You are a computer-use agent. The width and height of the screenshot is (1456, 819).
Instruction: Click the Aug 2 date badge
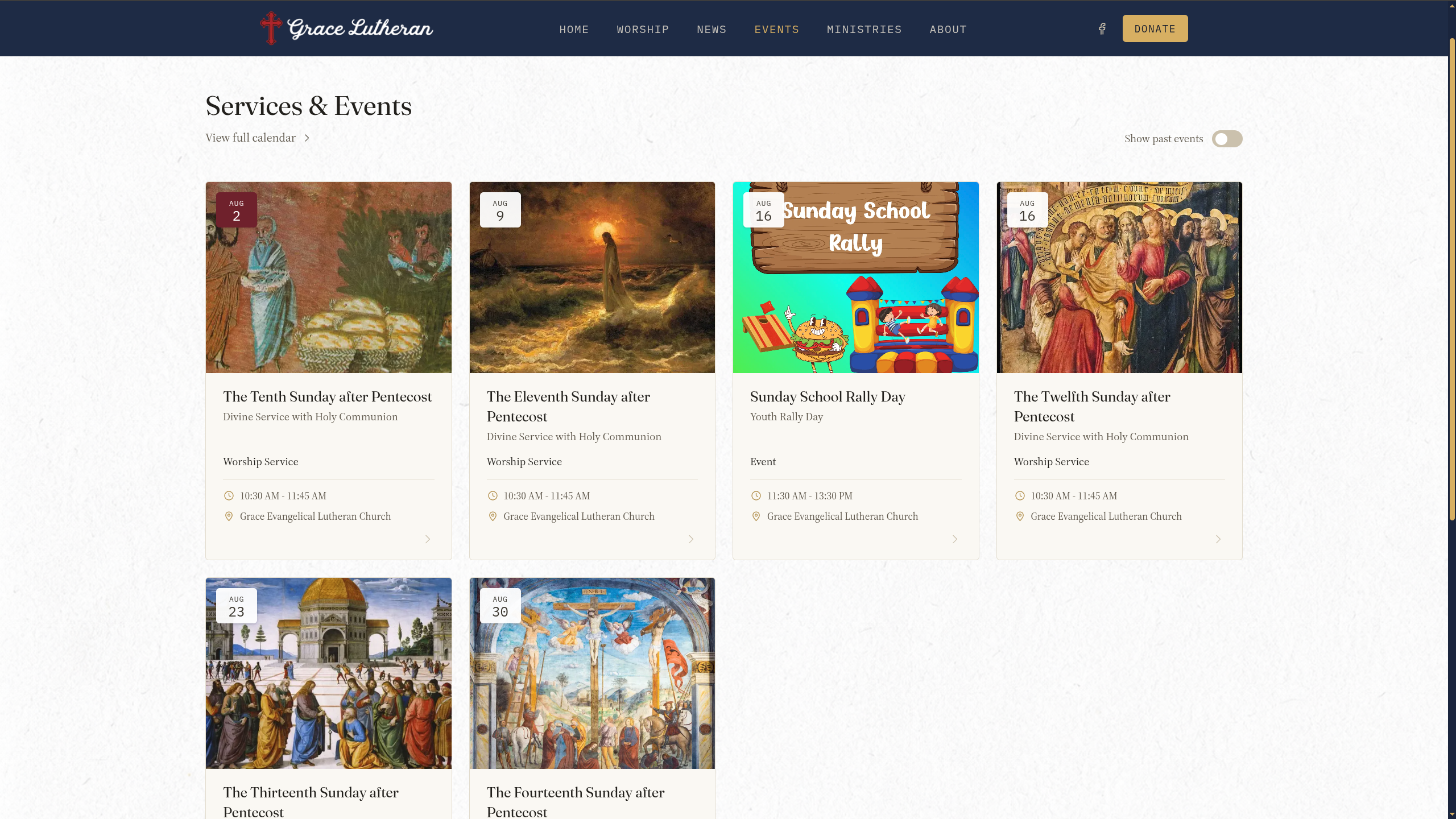point(237,210)
